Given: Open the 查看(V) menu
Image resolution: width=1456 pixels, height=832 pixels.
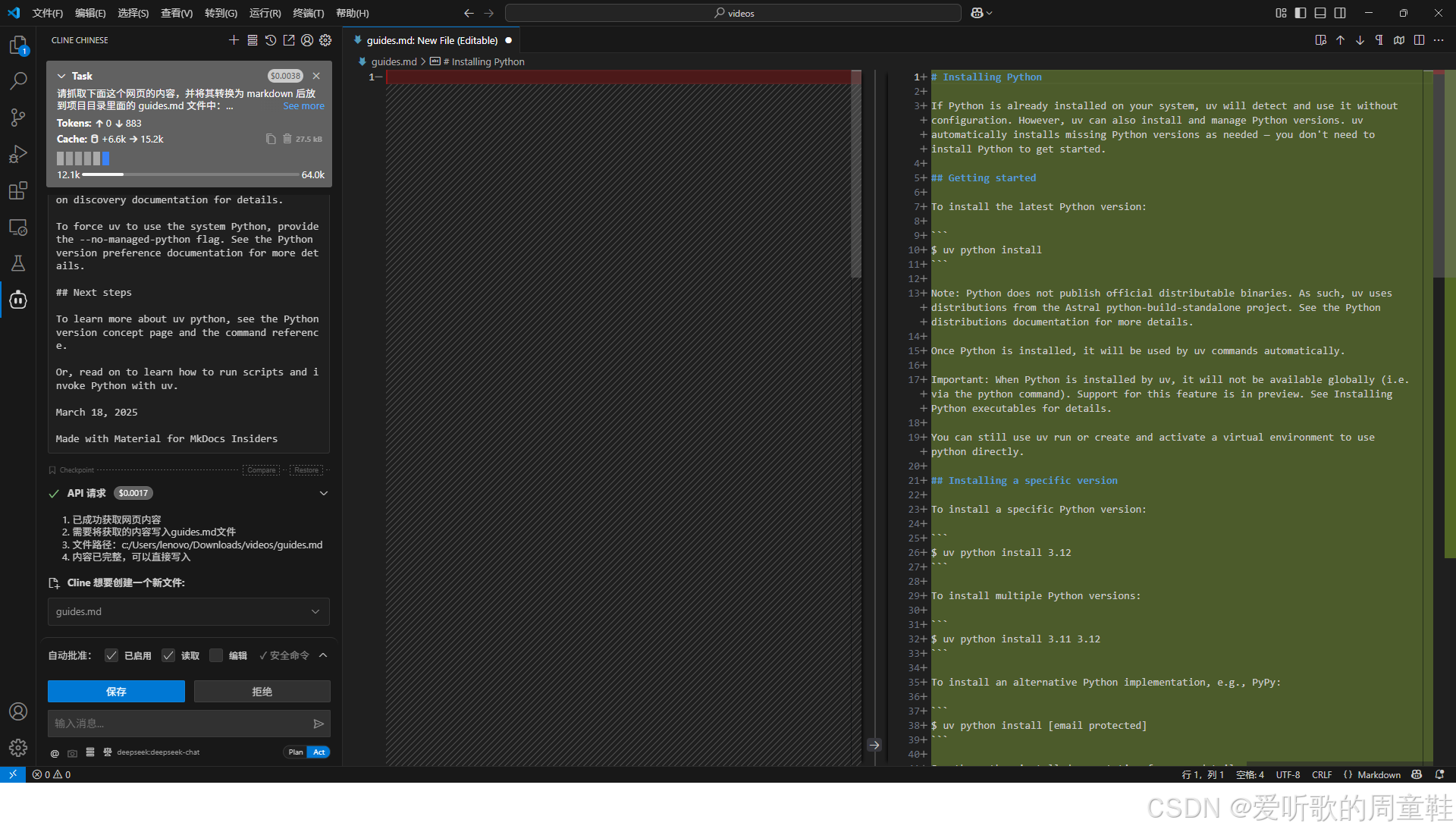Looking at the screenshot, I should click(177, 13).
